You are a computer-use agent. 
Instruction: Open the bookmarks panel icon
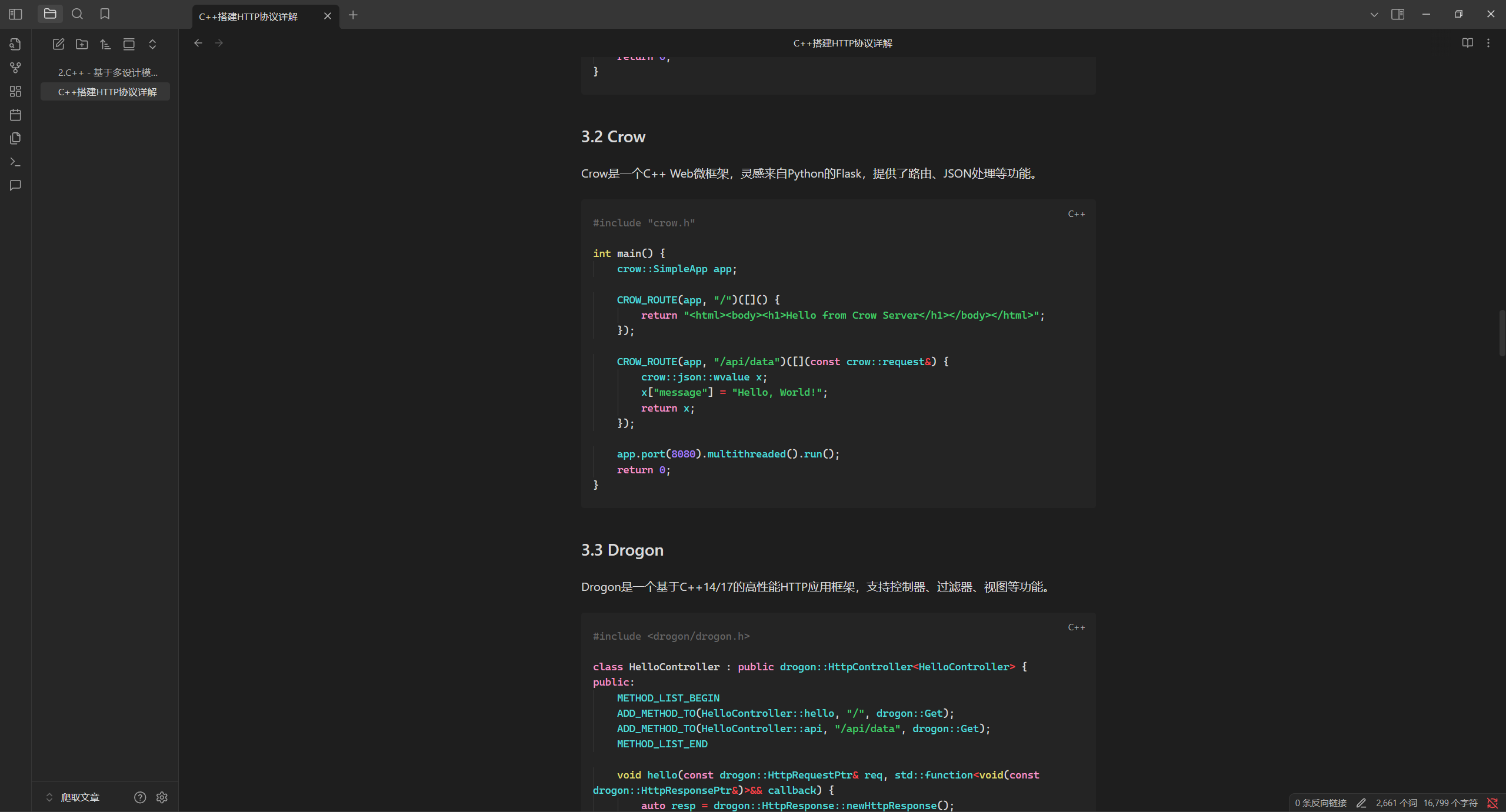[x=105, y=14]
